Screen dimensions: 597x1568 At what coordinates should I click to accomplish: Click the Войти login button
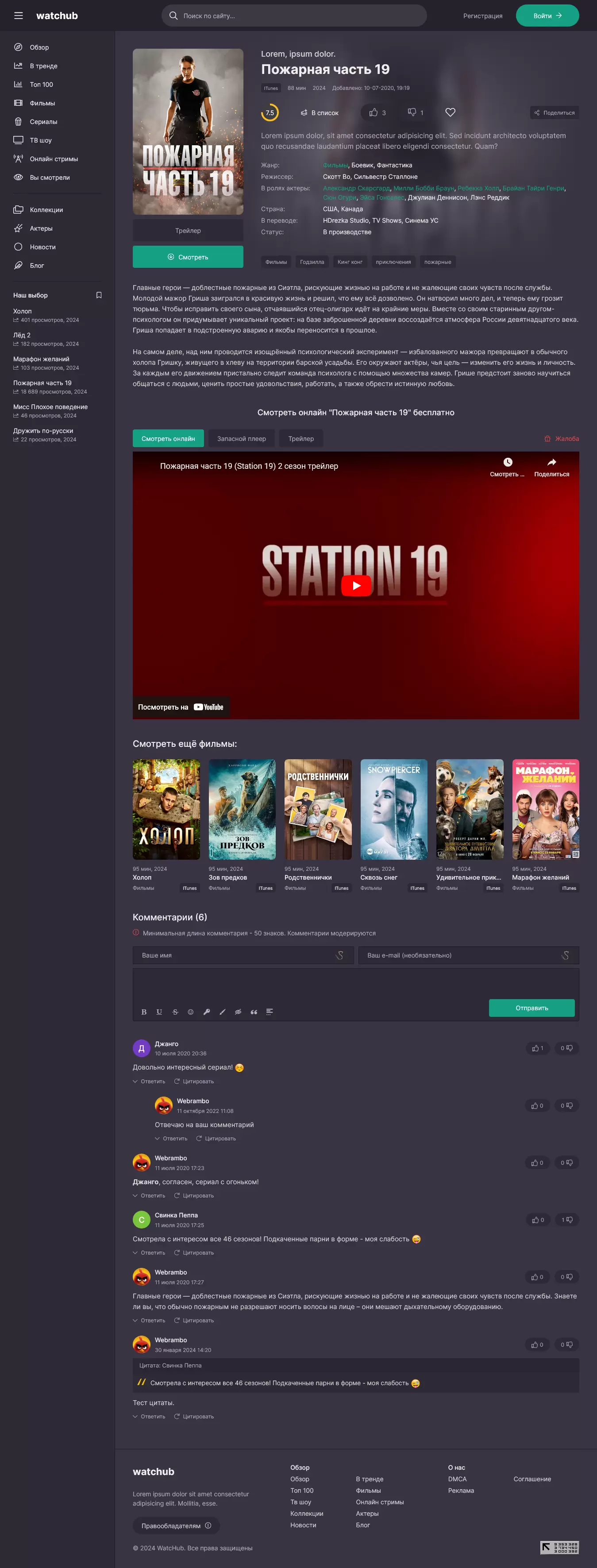point(547,16)
